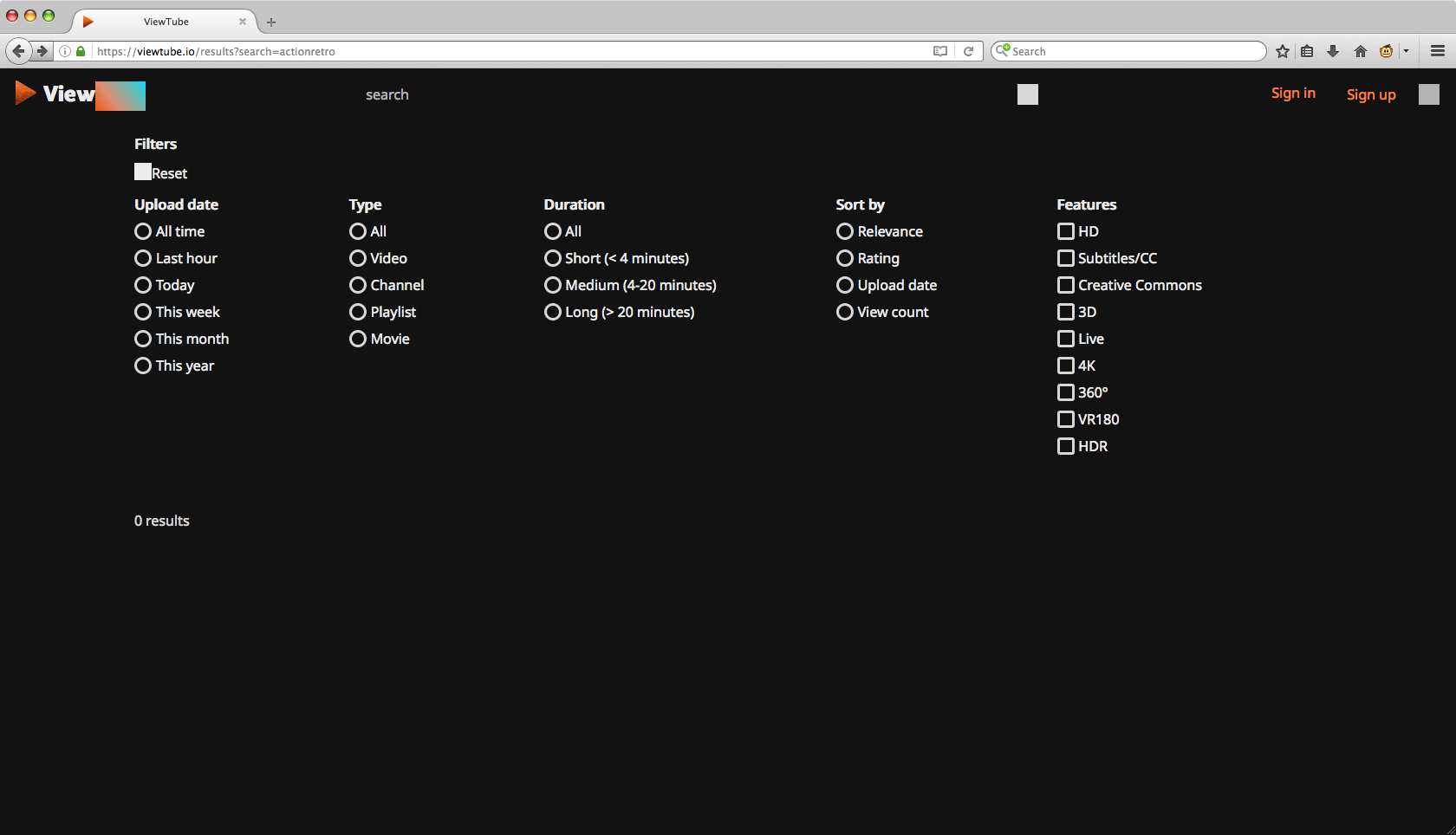Toggle the 4K checkbox

coord(1066,366)
